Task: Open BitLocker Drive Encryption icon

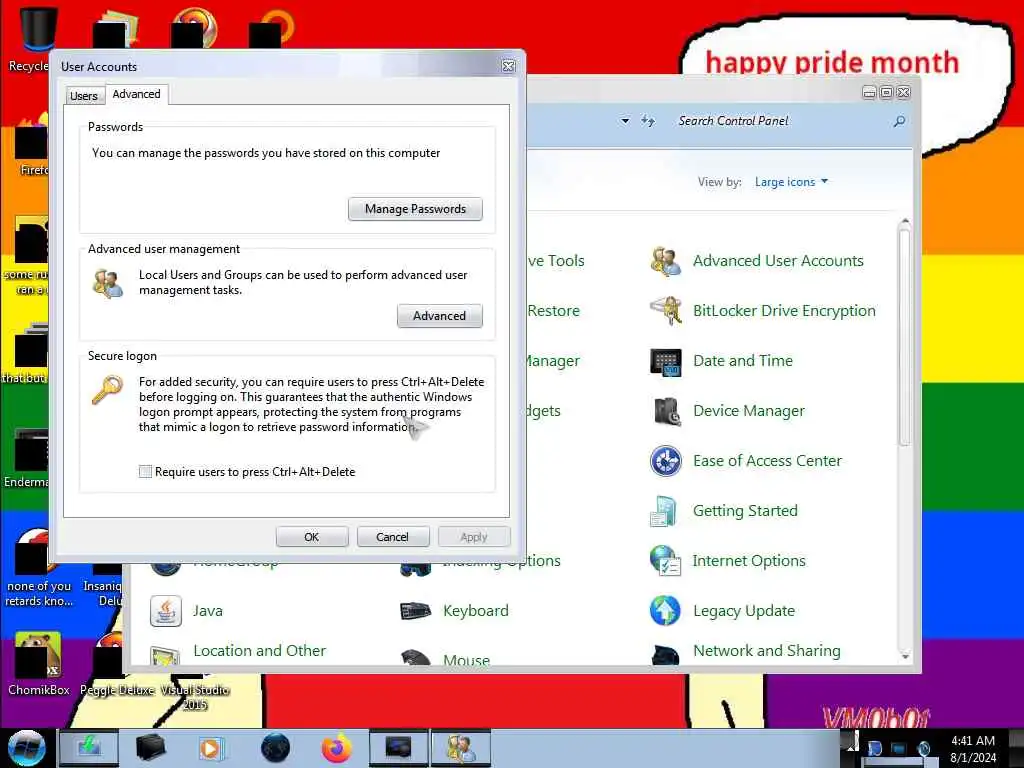Action: tap(665, 311)
